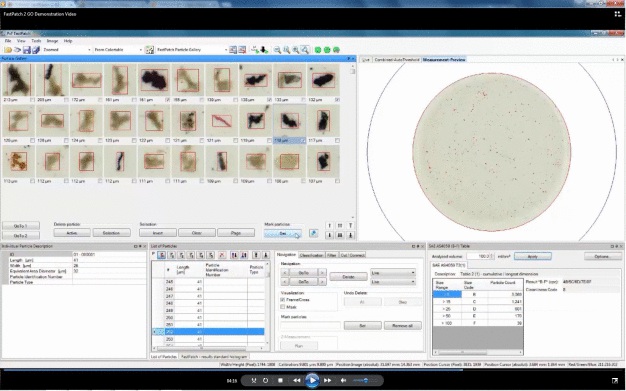The image size is (626, 391).
Task: Click the first highlighted sort icon in List of Particles
Action: [162, 255]
